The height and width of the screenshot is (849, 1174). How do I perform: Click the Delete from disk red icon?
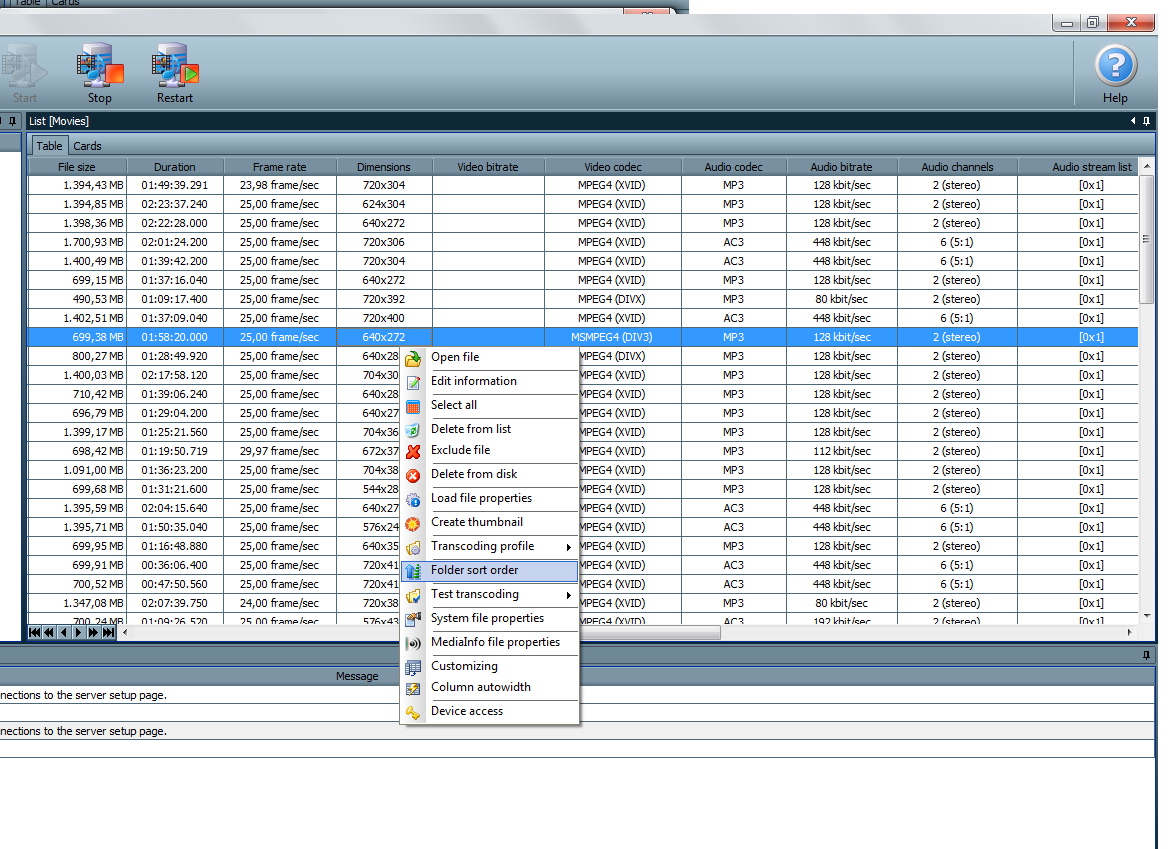click(x=413, y=475)
